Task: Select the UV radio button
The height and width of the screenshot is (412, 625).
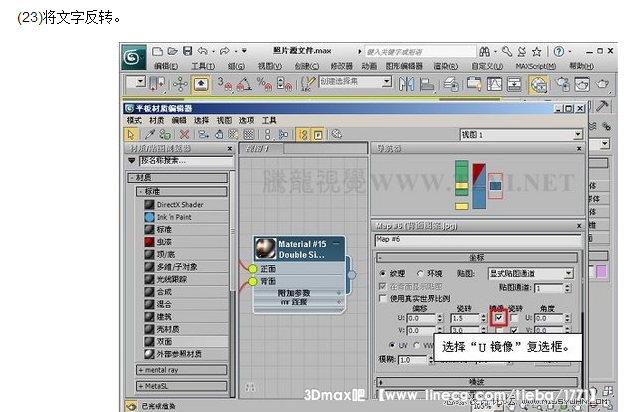Action: 393,345
